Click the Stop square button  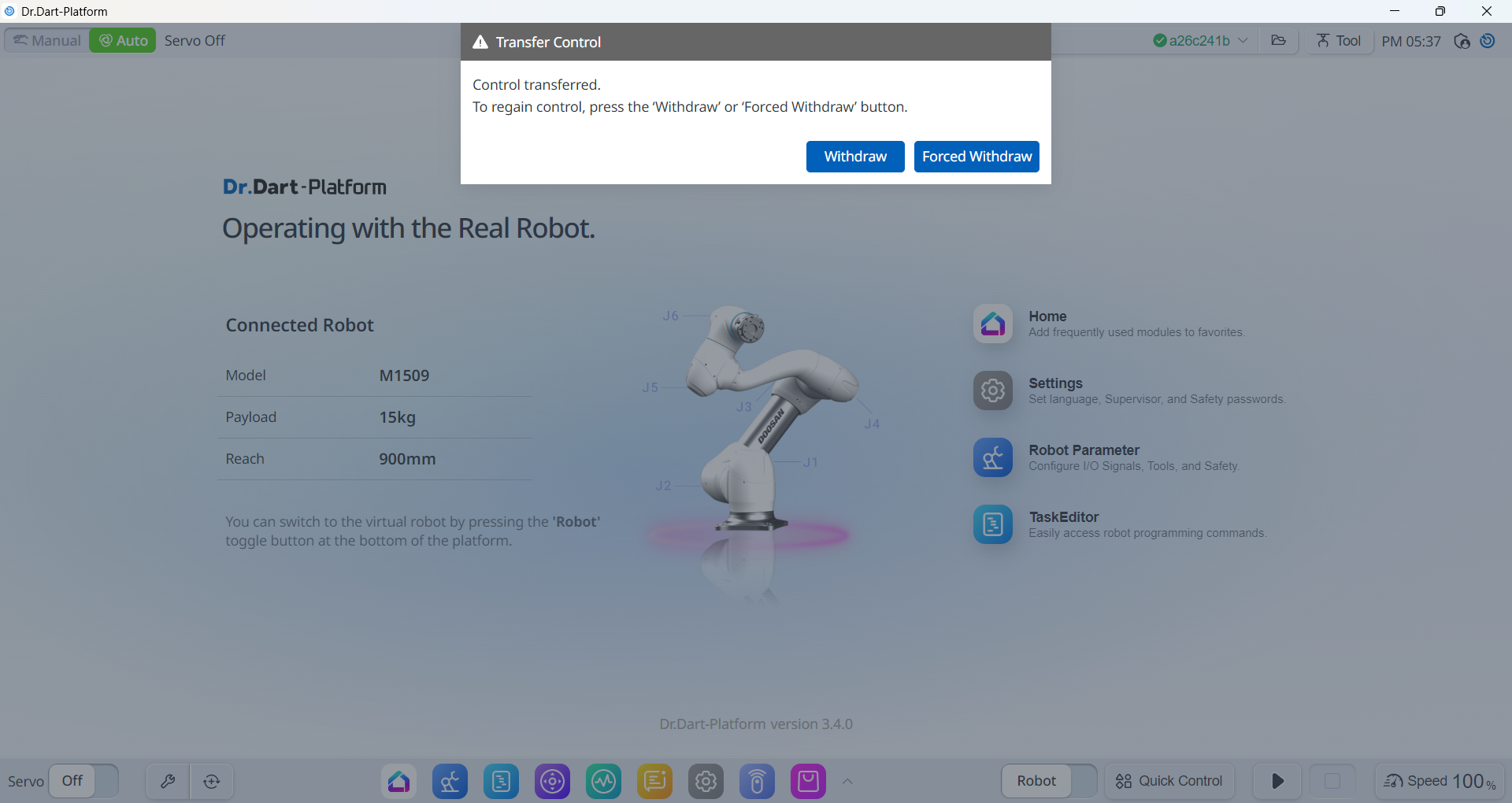click(1332, 781)
